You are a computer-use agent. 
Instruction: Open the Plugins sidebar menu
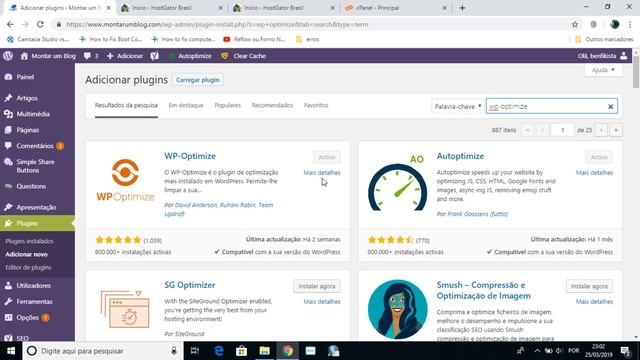pyautogui.click(x=37, y=223)
